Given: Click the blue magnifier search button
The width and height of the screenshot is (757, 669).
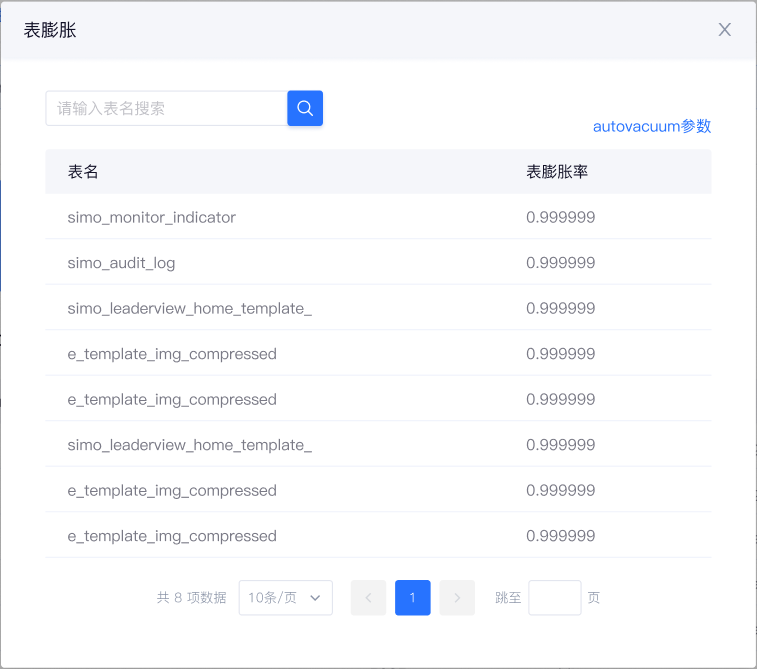Looking at the screenshot, I should [305, 108].
